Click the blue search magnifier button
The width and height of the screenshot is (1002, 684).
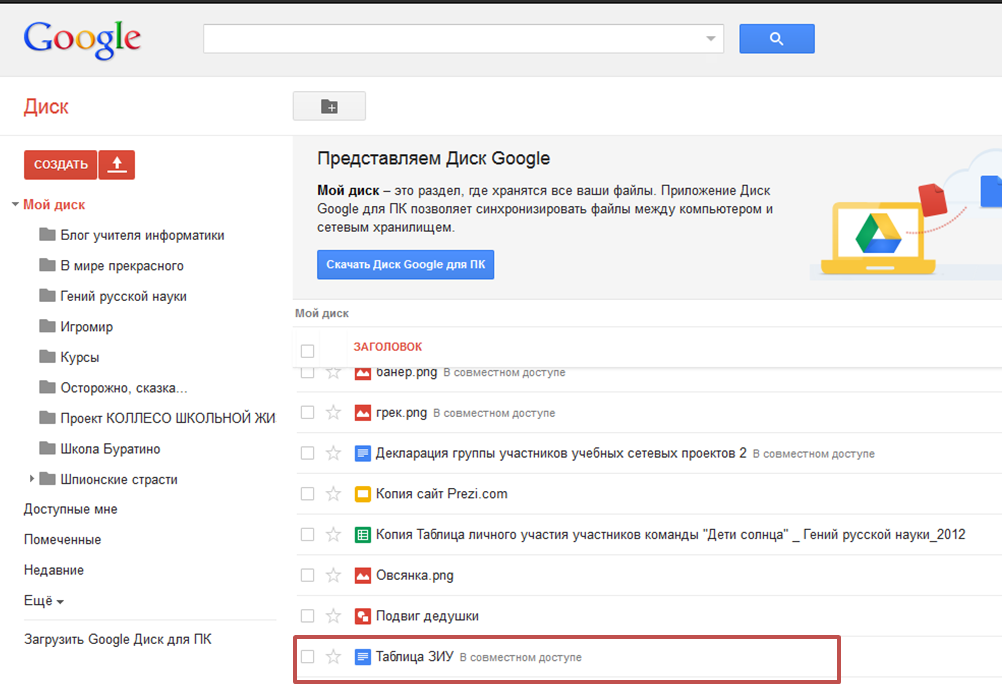click(x=776, y=39)
